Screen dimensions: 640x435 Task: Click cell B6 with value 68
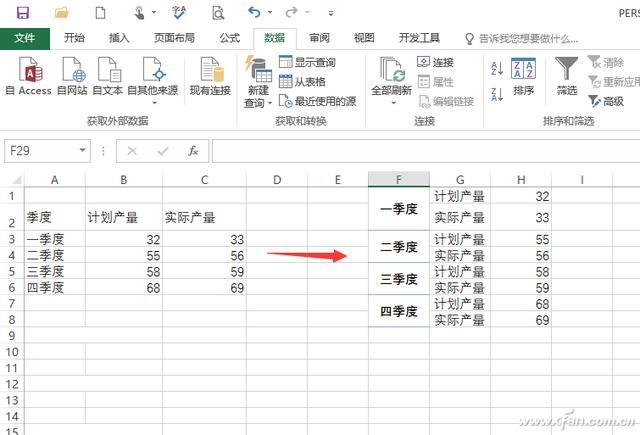(x=124, y=288)
